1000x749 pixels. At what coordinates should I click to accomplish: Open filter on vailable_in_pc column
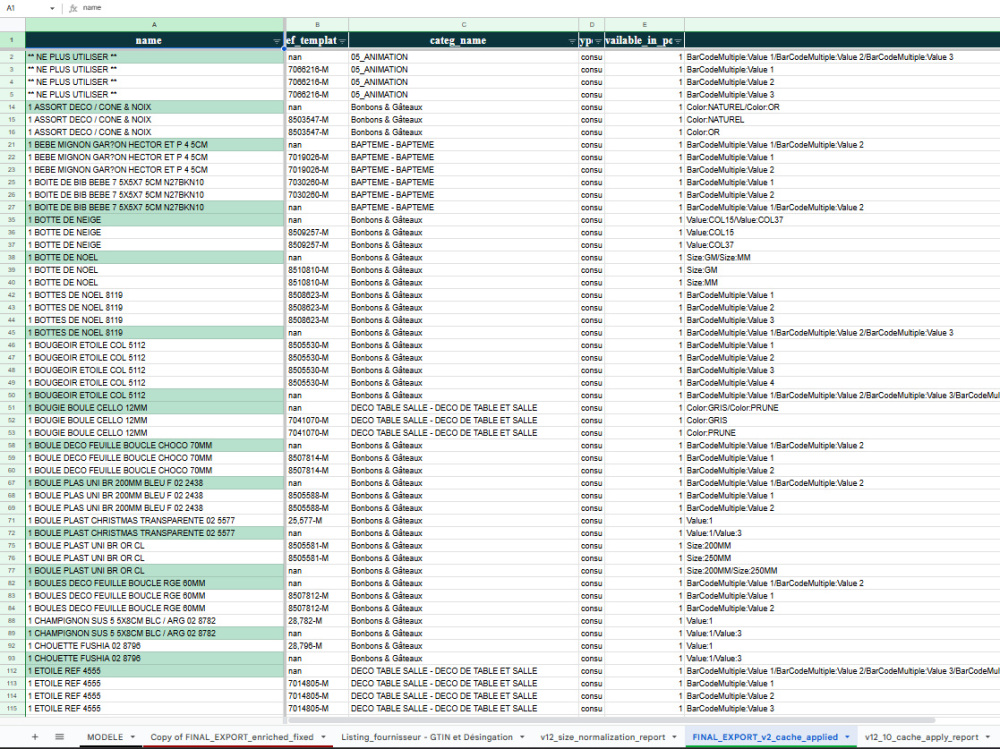click(678, 41)
